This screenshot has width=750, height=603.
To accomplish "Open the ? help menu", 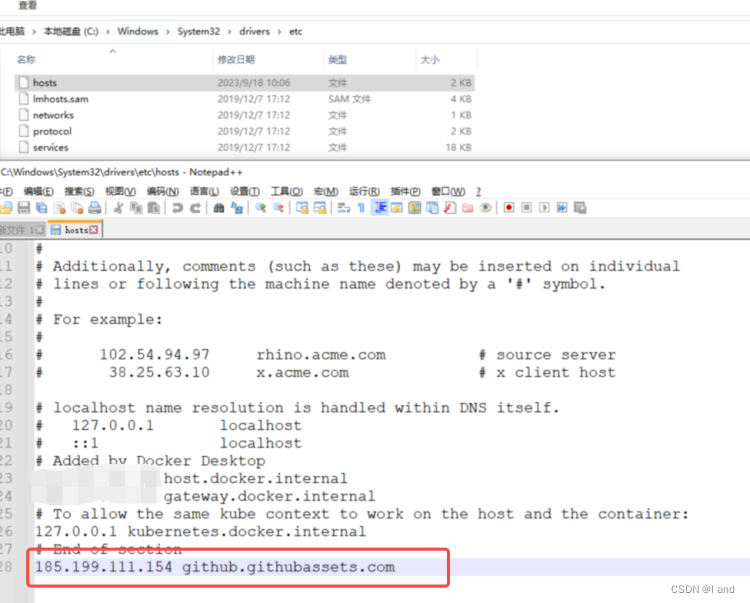I will click(x=478, y=191).
